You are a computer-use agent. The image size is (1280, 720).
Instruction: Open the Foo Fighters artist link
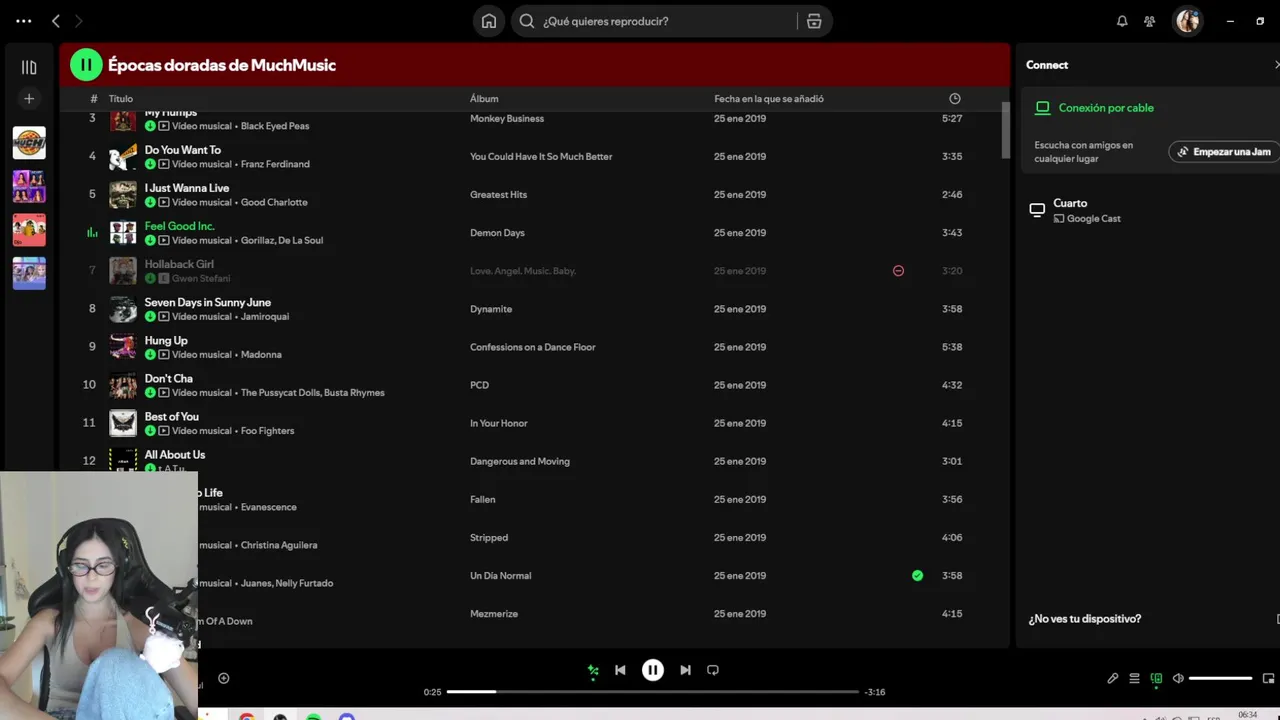(x=267, y=430)
